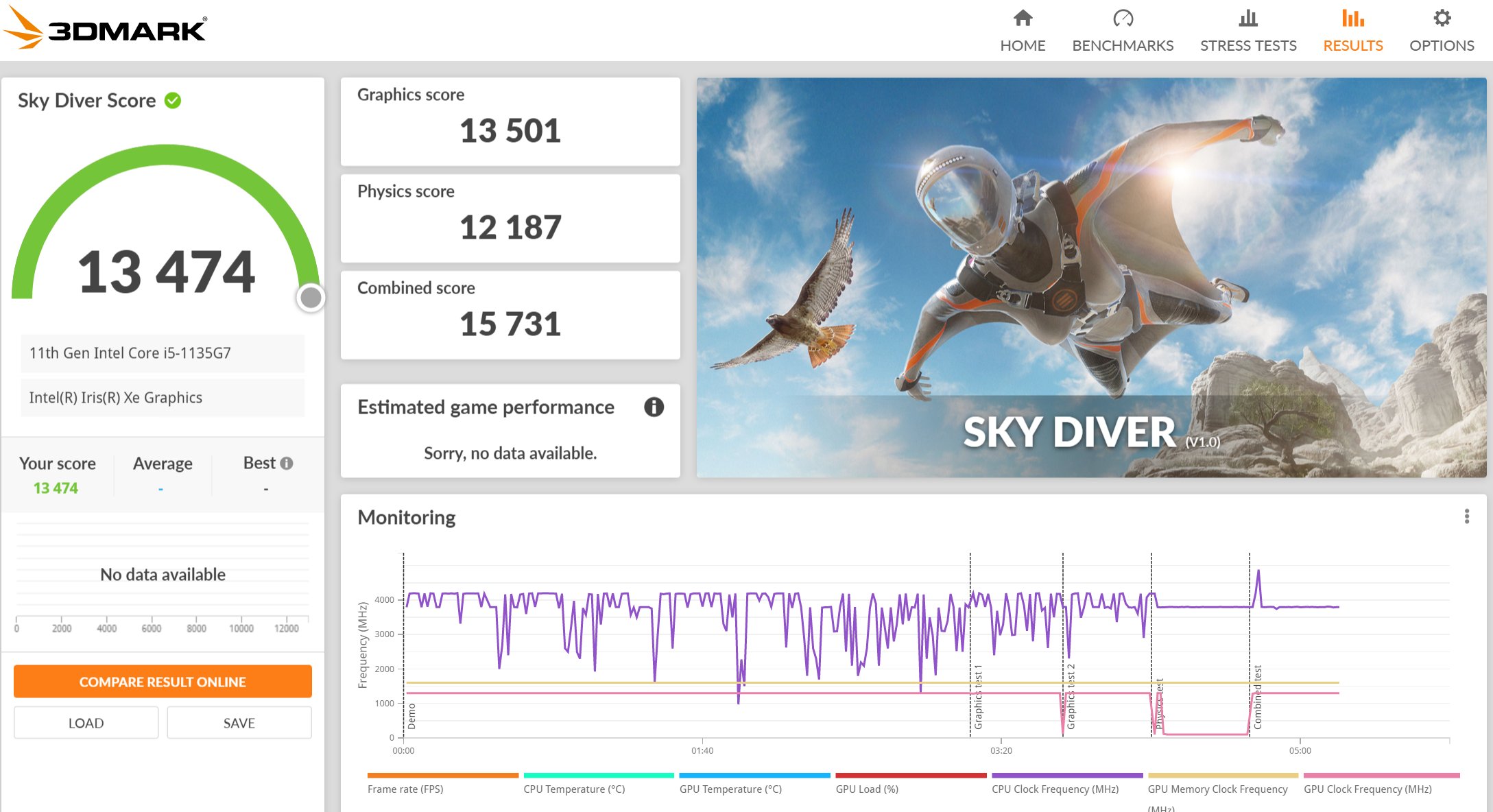Click the Graphics test 1 timeline marker
The width and height of the screenshot is (1493, 812).
[x=978, y=697]
